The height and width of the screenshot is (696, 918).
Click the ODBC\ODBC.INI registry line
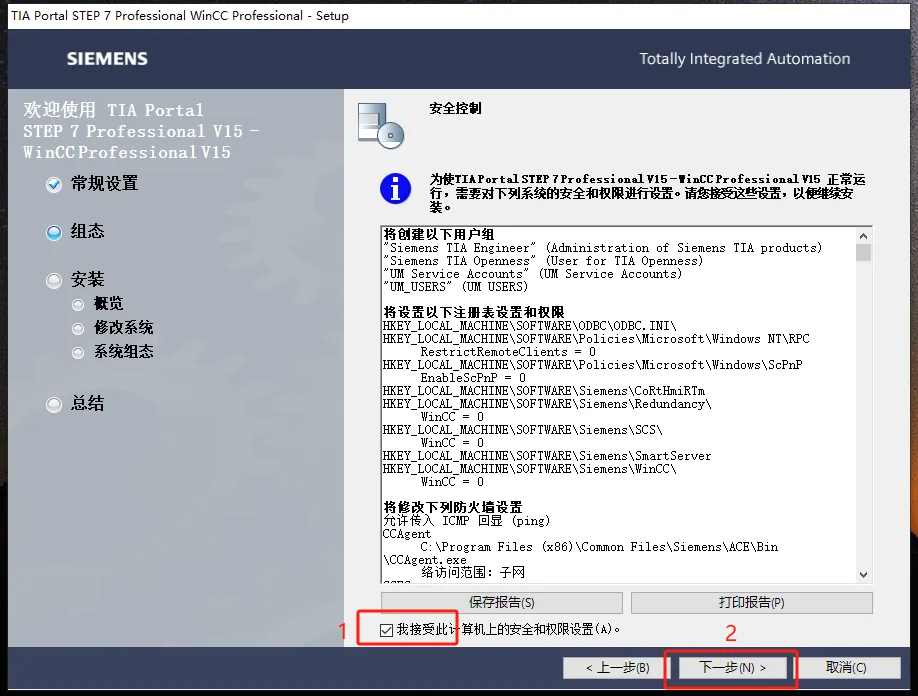coord(529,325)
